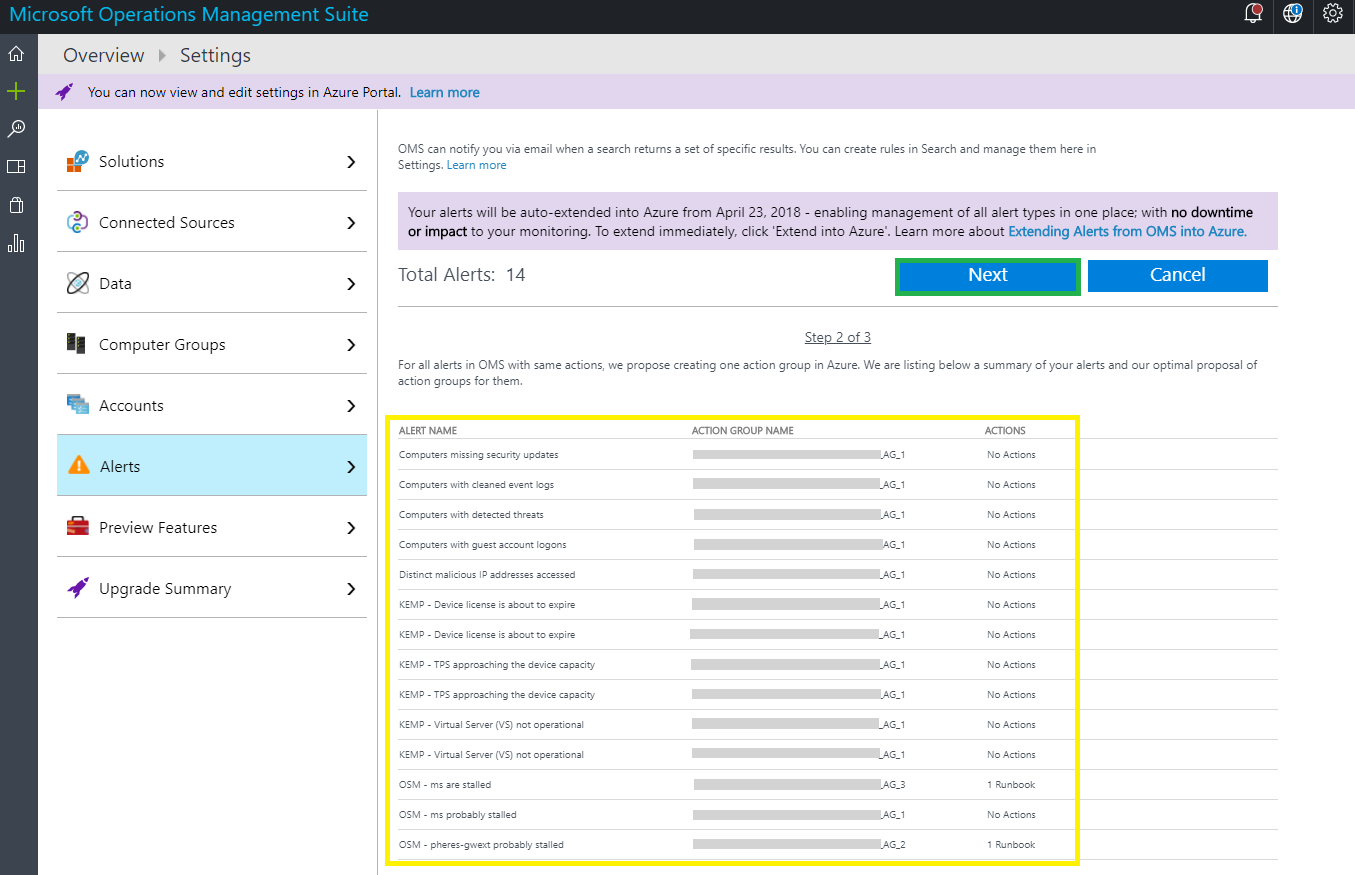Open the Upgrade Summary section
The image size is (1355, 875).
[212, 588]
